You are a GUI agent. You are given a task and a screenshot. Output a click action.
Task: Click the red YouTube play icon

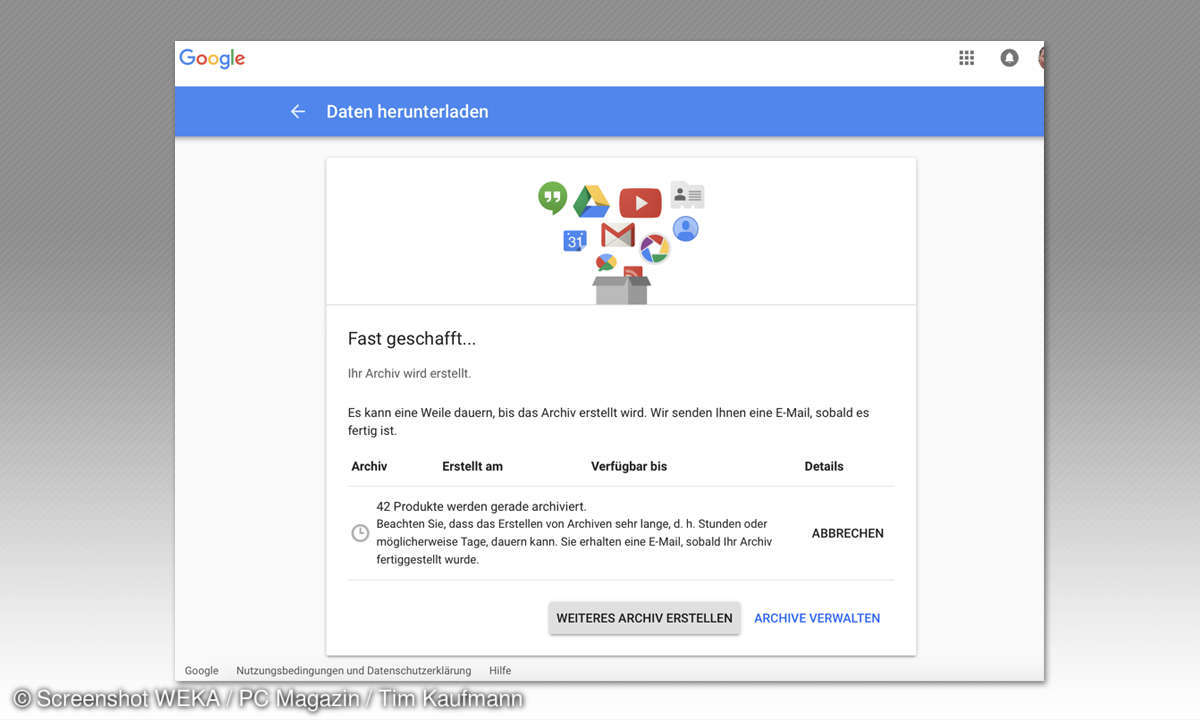[640, 203]
